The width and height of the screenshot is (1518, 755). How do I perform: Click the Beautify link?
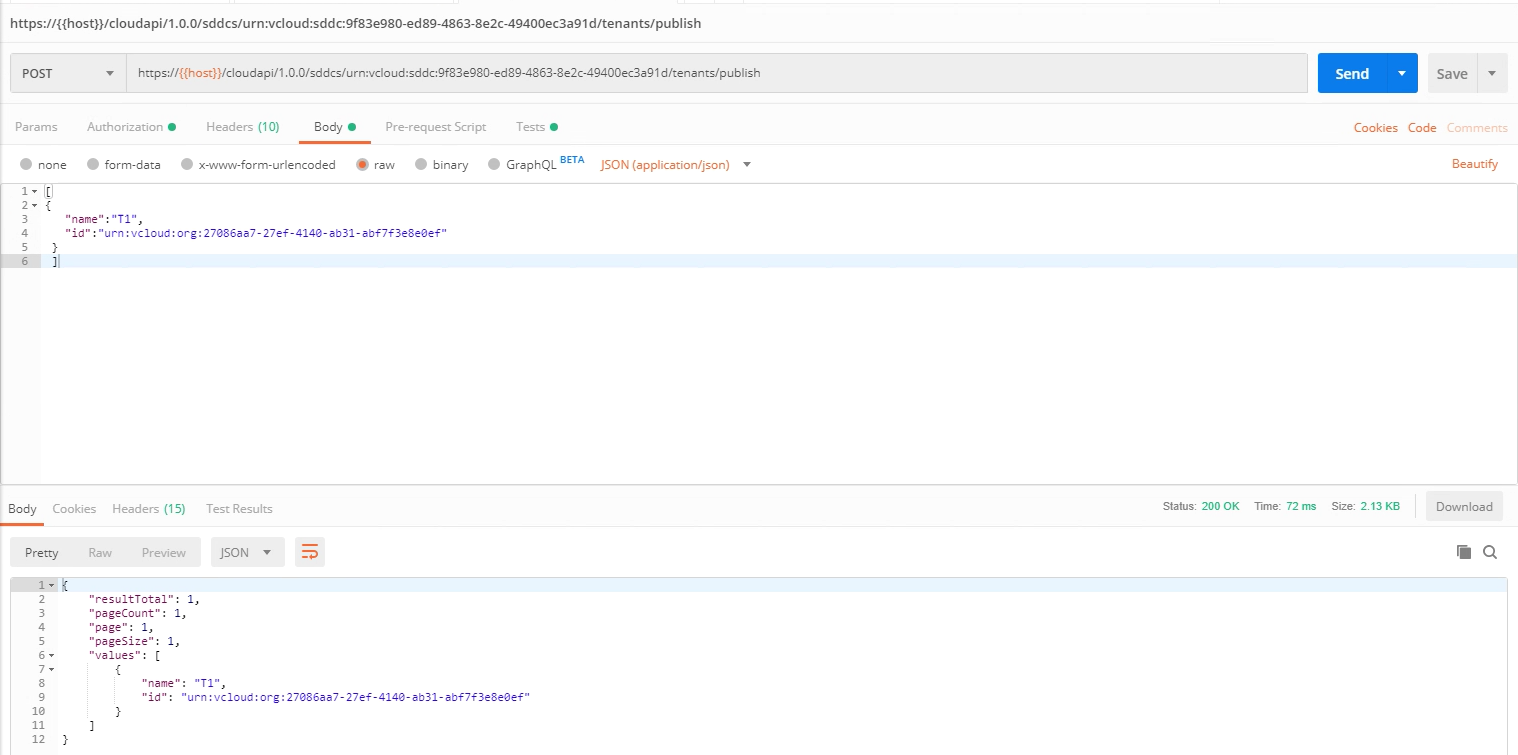tap(1474, 164)
